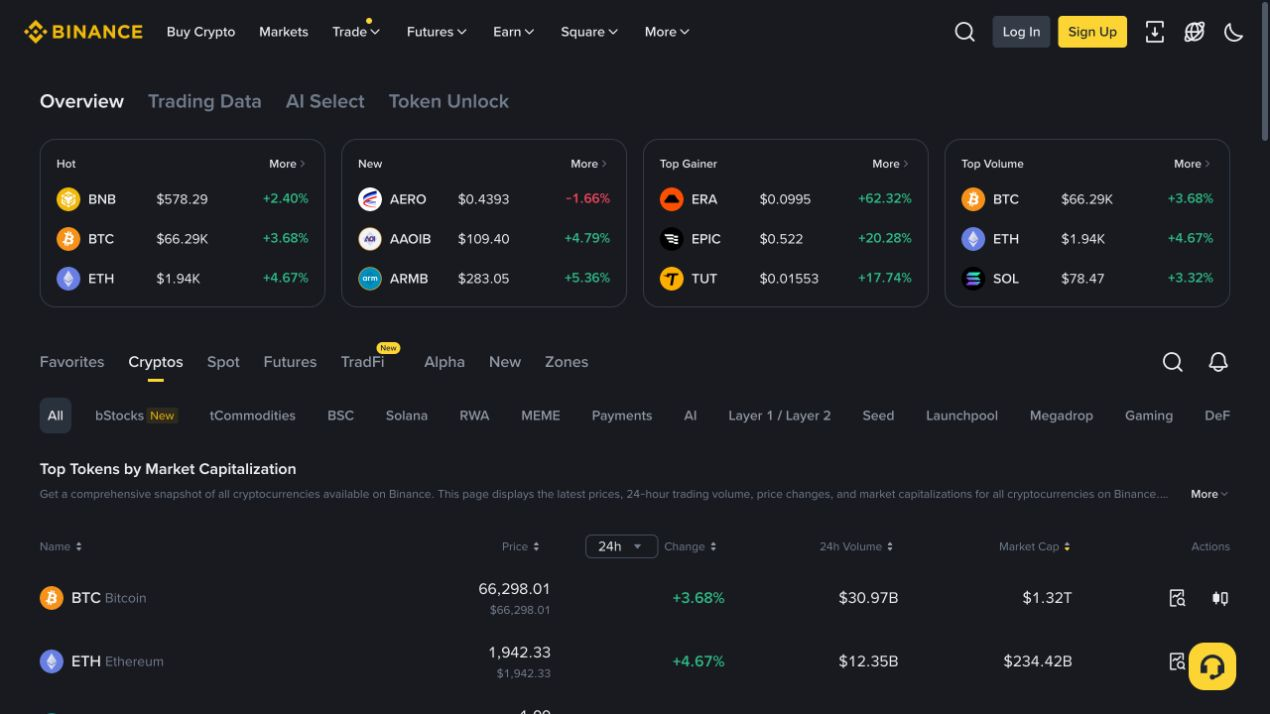The image size is (1270, 714).
Task: Toggle dark mode moon icon
Action: point(1234,32)
